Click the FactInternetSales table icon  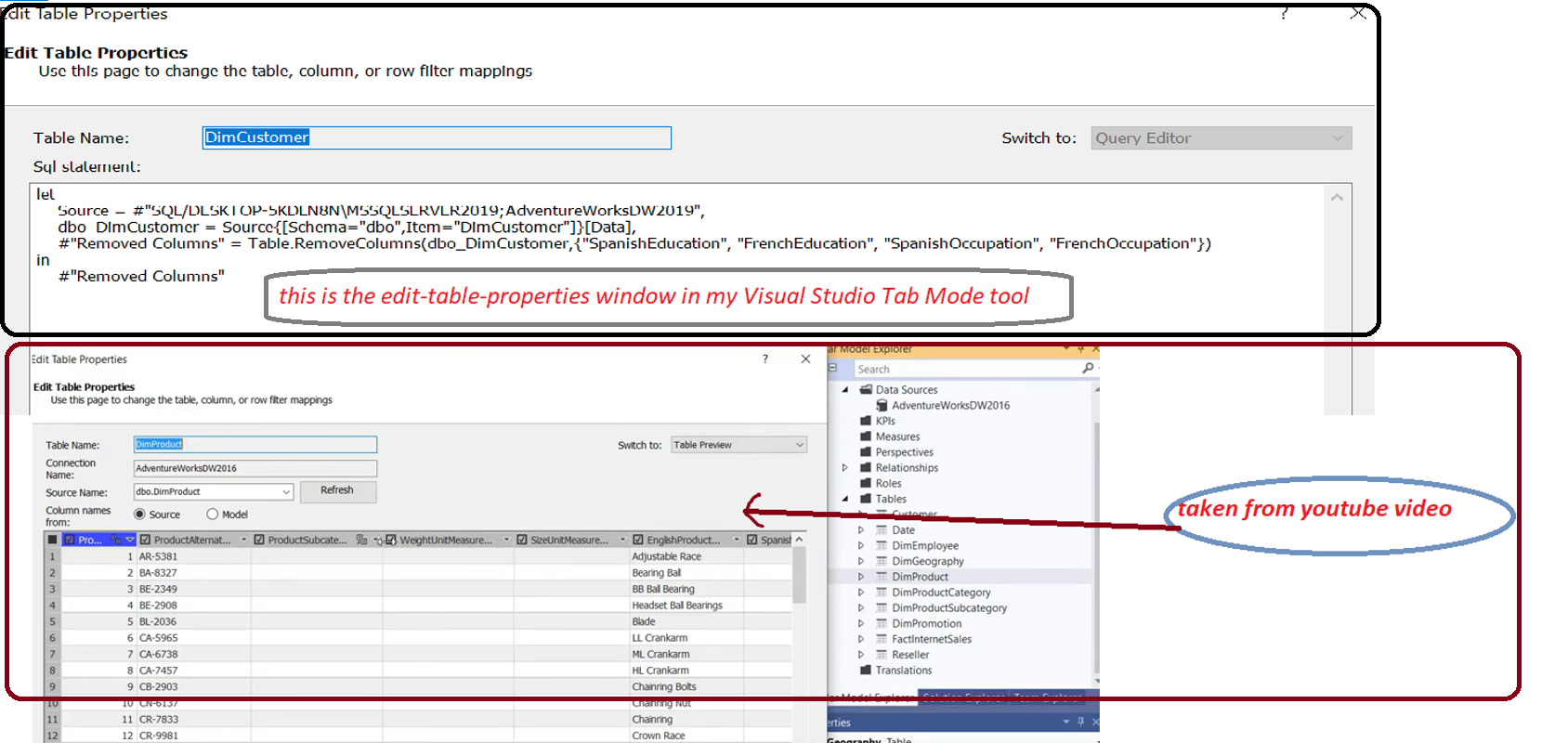(x=882, y=639)
